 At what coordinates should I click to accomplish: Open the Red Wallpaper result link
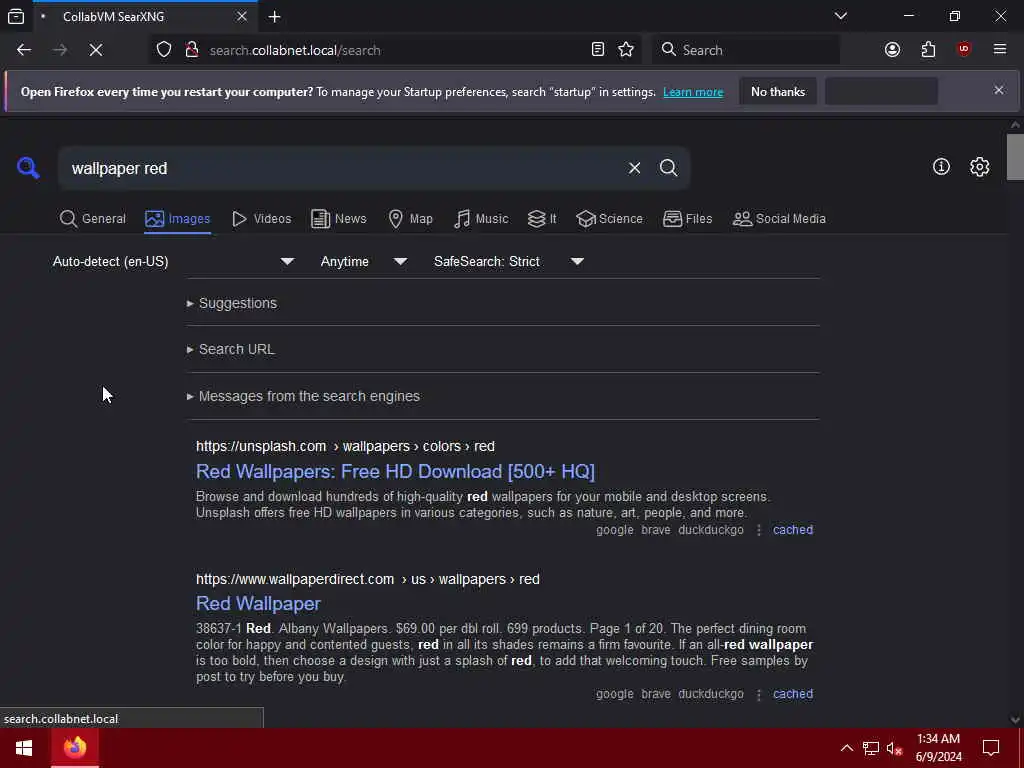pos(258,603)
